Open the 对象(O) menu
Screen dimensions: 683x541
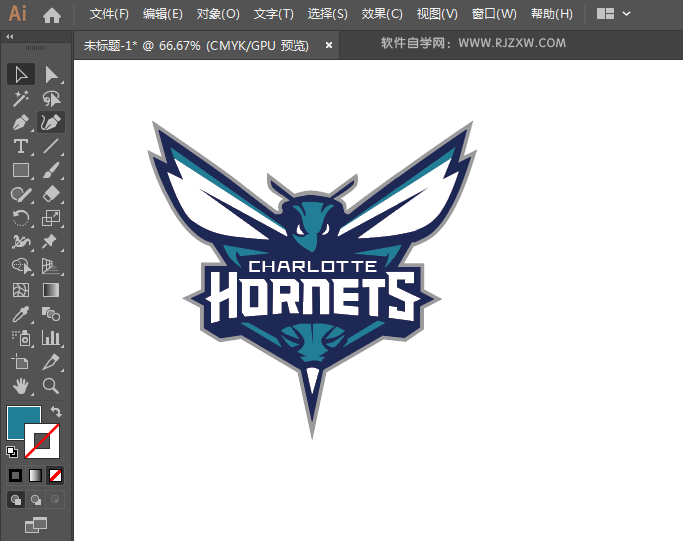click(x=218, y=14)
